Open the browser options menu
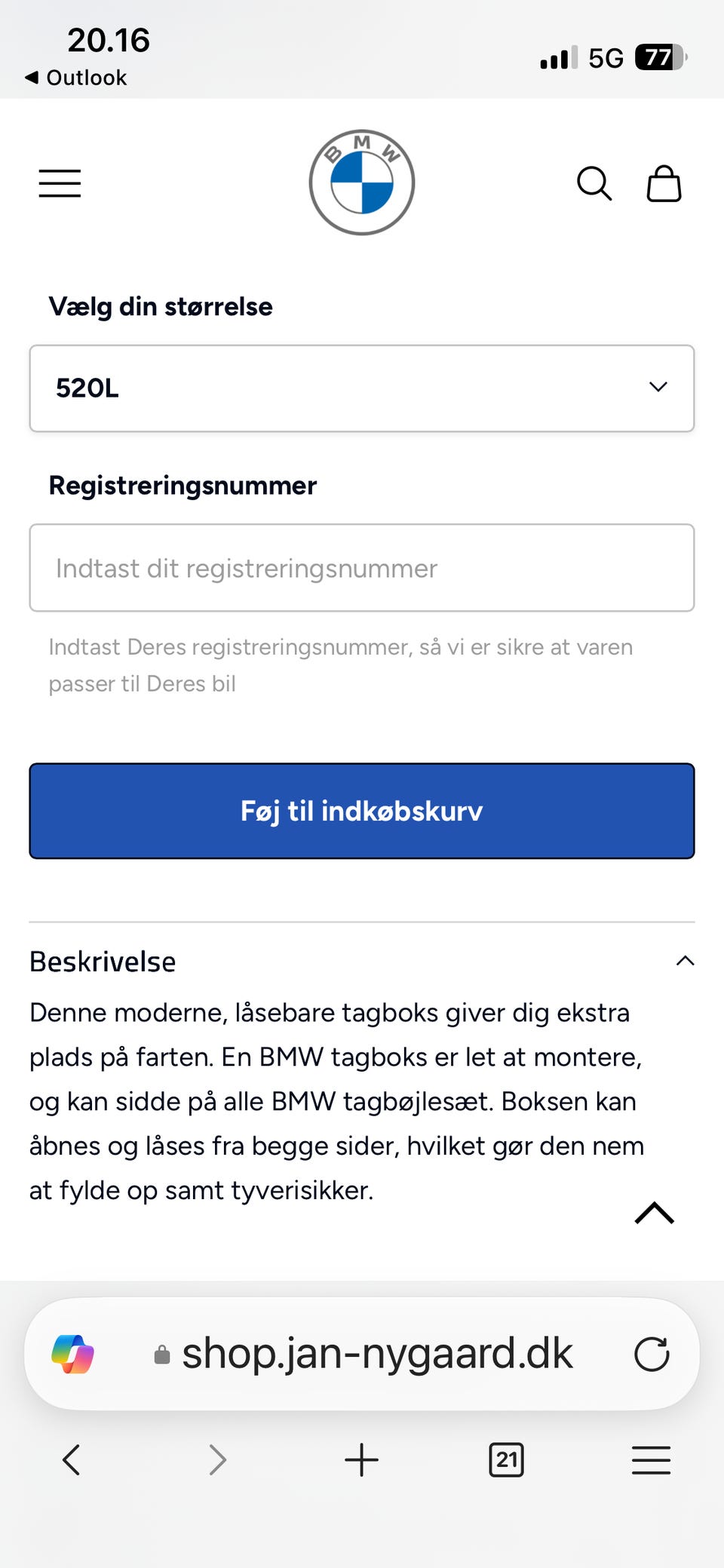Screen dimensions: 724x1568 pos(651,1459)
